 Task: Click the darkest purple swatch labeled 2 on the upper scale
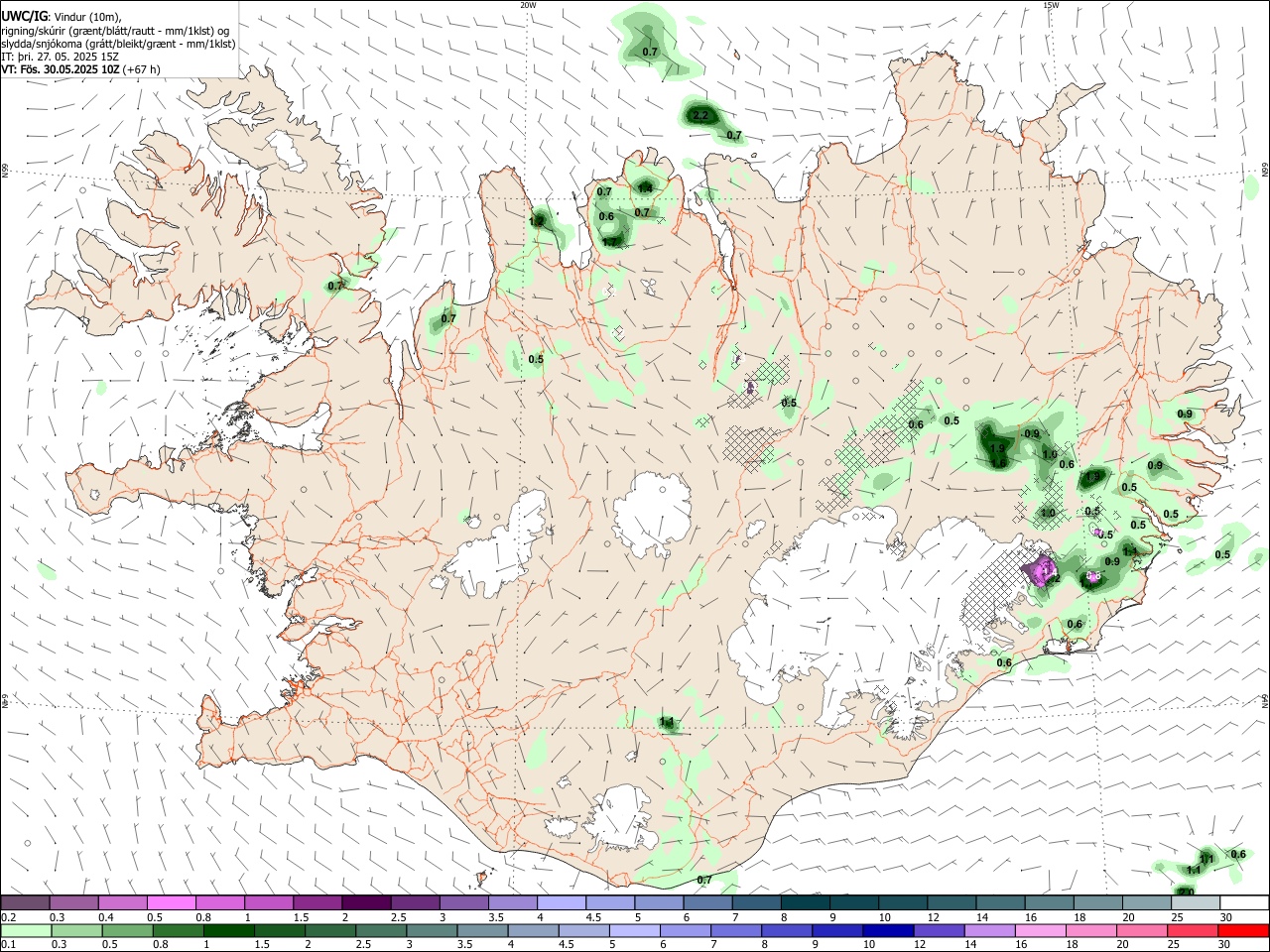pos(366,902)
